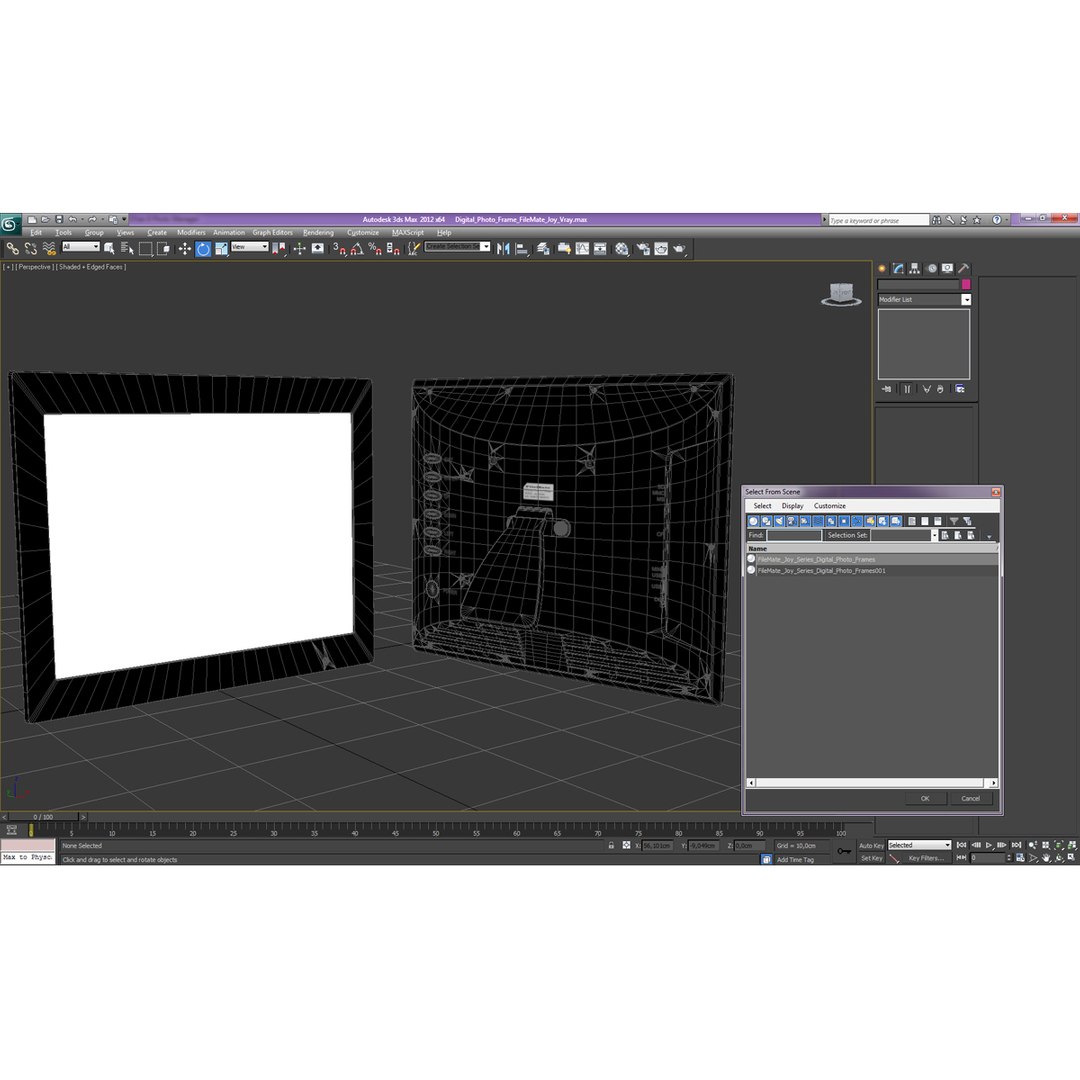Click Cancel in Select From Scene dialog
1080x1080 pixels.
[970, 798]
